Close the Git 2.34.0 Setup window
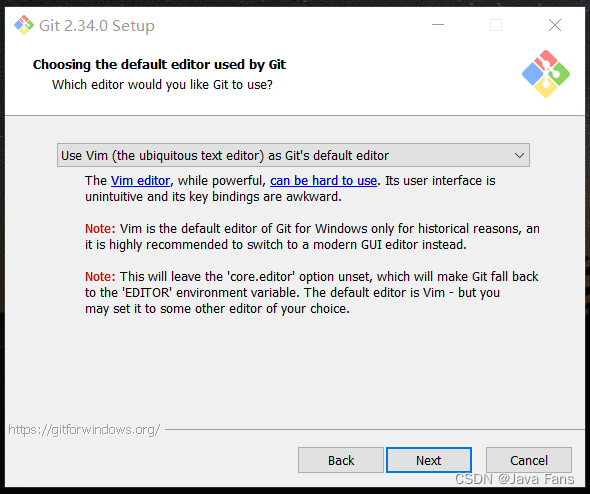 [x=555, y=25]
